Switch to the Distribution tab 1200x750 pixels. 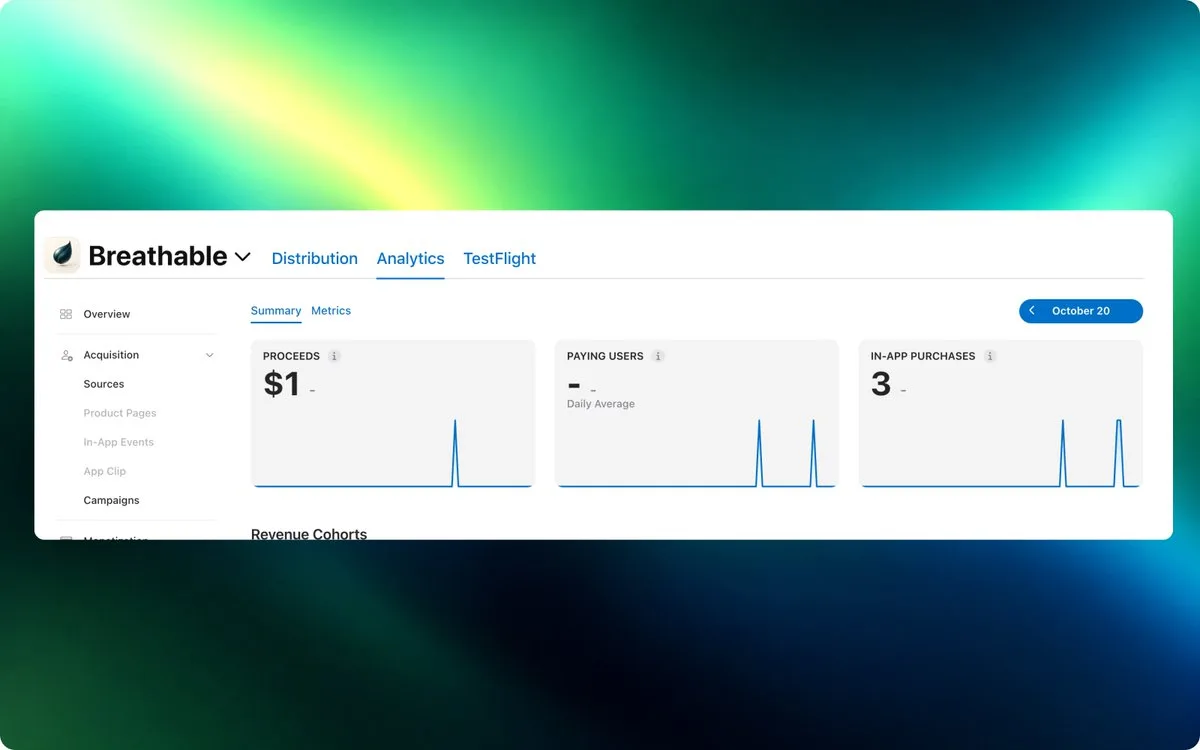[x=314, y=258]
